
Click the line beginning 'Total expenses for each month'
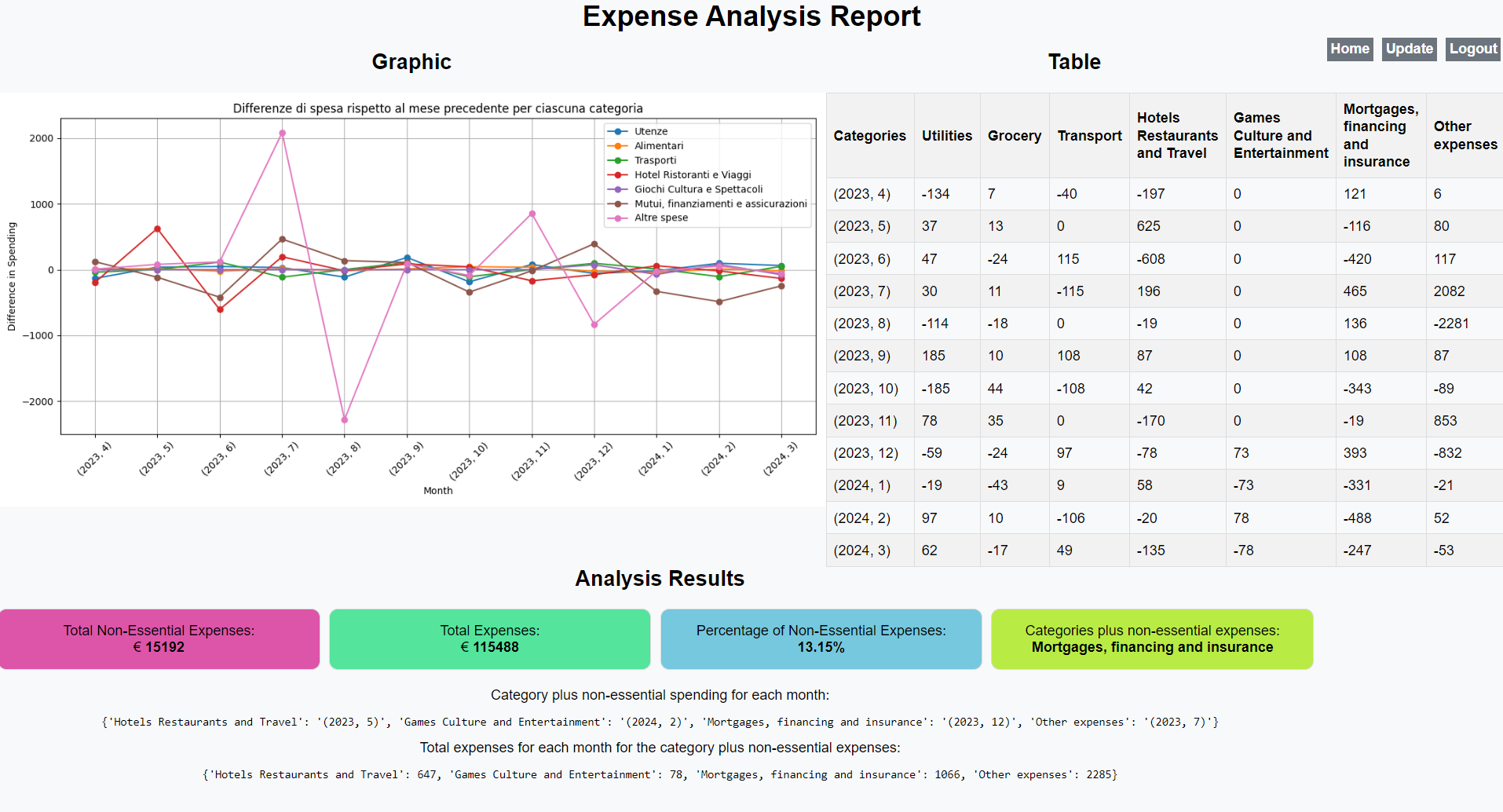pos(660,748)
